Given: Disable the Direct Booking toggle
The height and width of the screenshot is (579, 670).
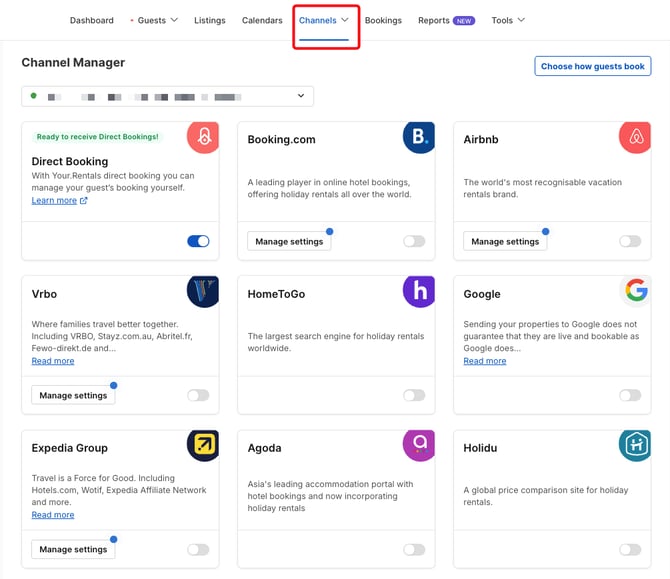Looking at the screenshot, I should click(198, 241).
